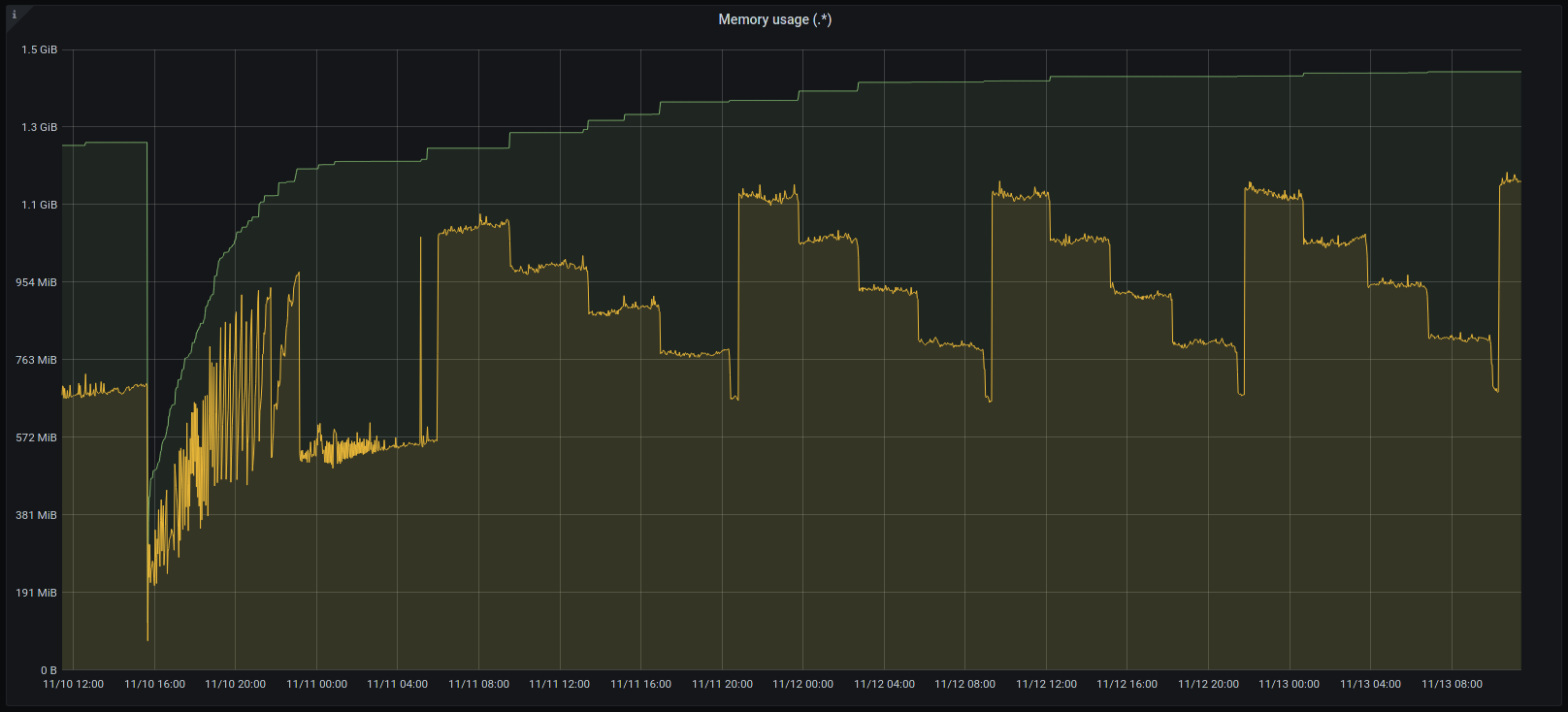Screen dimensions: 1568x712
Task: Click the 11/11 00:00 time axis label
Action: [317, 684]
